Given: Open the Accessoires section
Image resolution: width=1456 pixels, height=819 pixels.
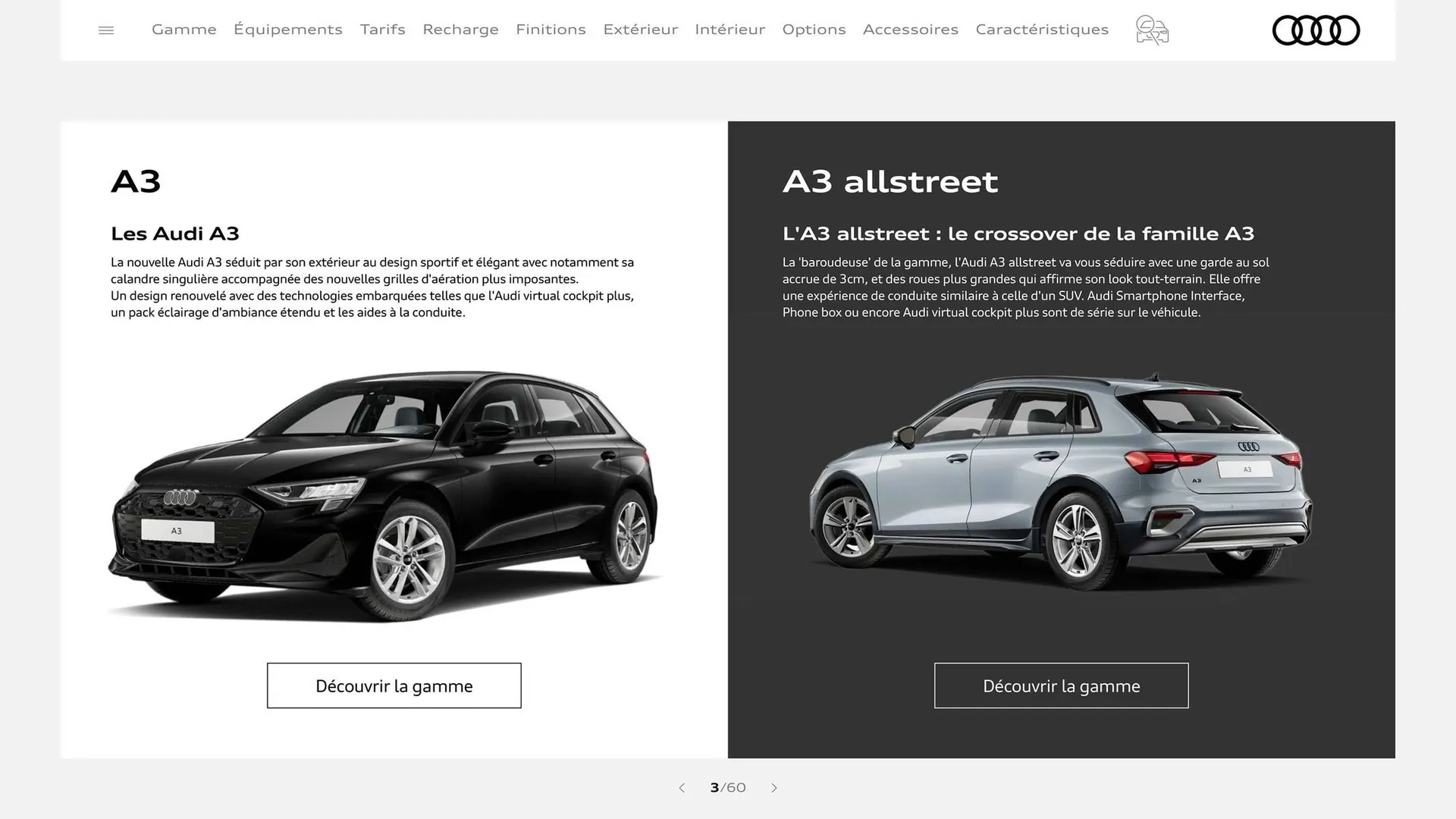Looking at the screenshot, I should click(910, 30).
